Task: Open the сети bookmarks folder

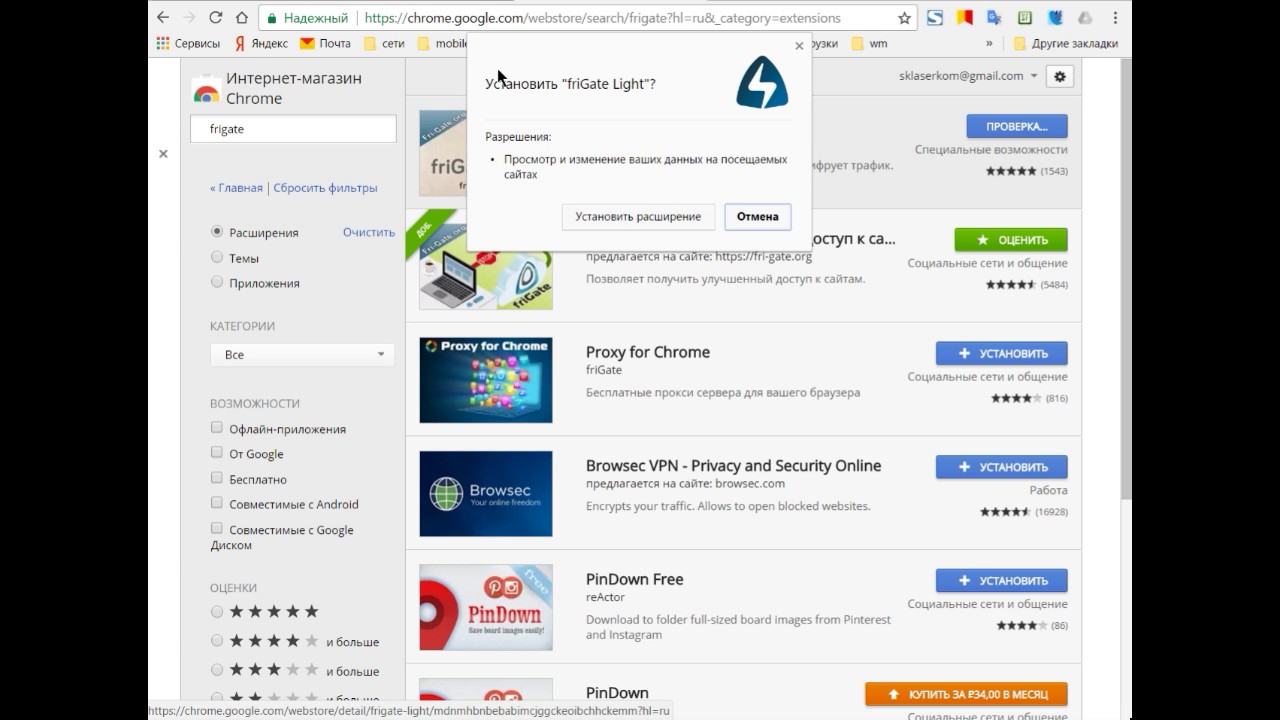Action: tap(384, 44)
